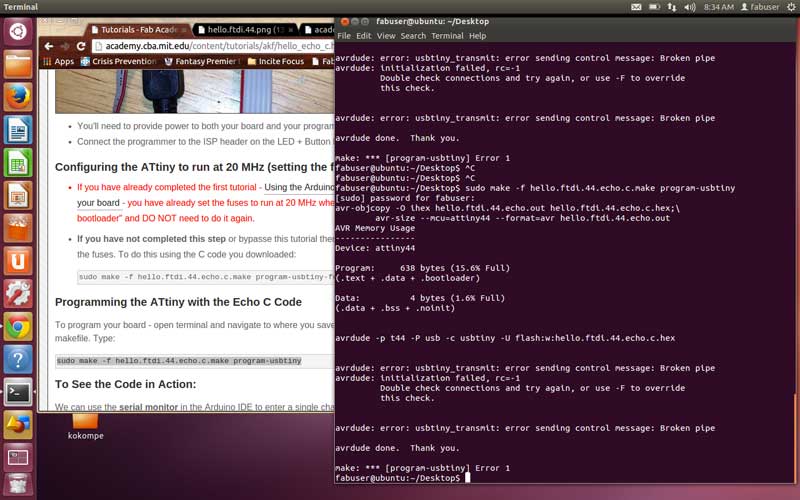
Task: Go back in the Chrome browser
Action: coord(49,46)
